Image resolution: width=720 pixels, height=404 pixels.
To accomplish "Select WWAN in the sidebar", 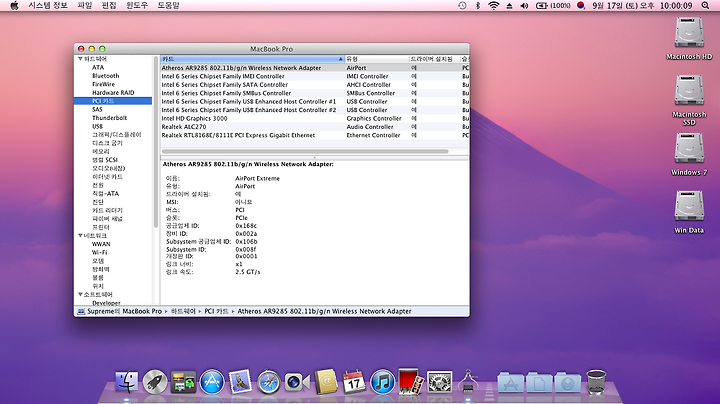I will click(x=101, y=244).
